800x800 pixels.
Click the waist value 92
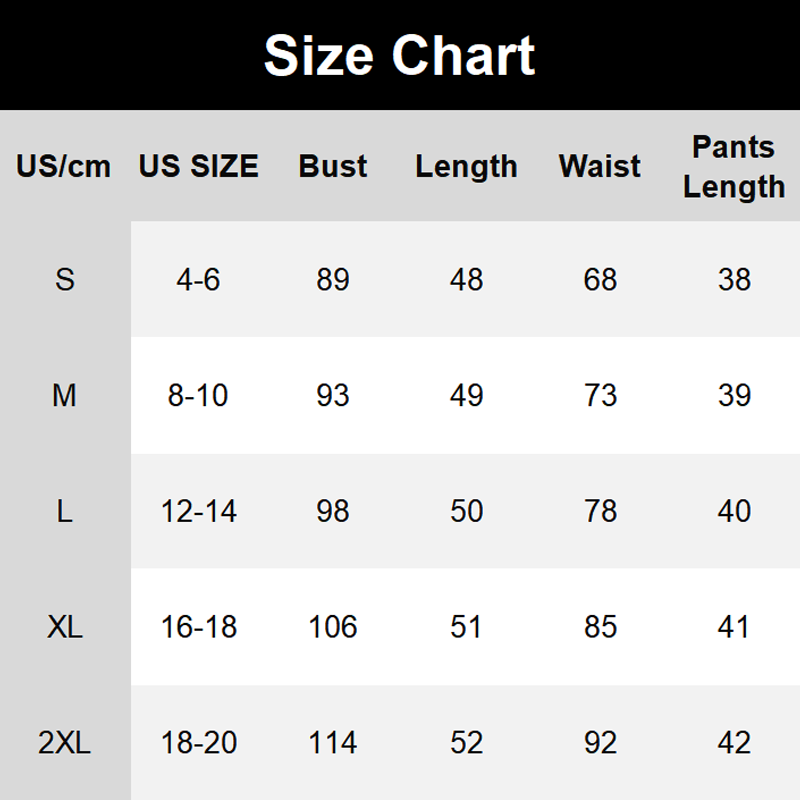pyautogui.click(x=600, y=743)
